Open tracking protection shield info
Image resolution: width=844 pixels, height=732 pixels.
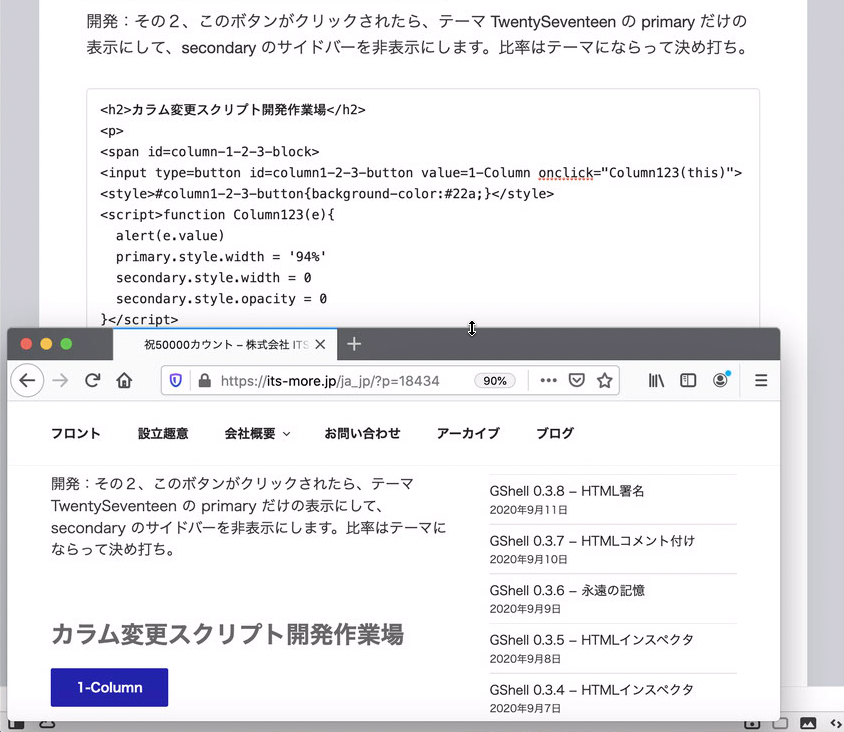pos(176,380)
